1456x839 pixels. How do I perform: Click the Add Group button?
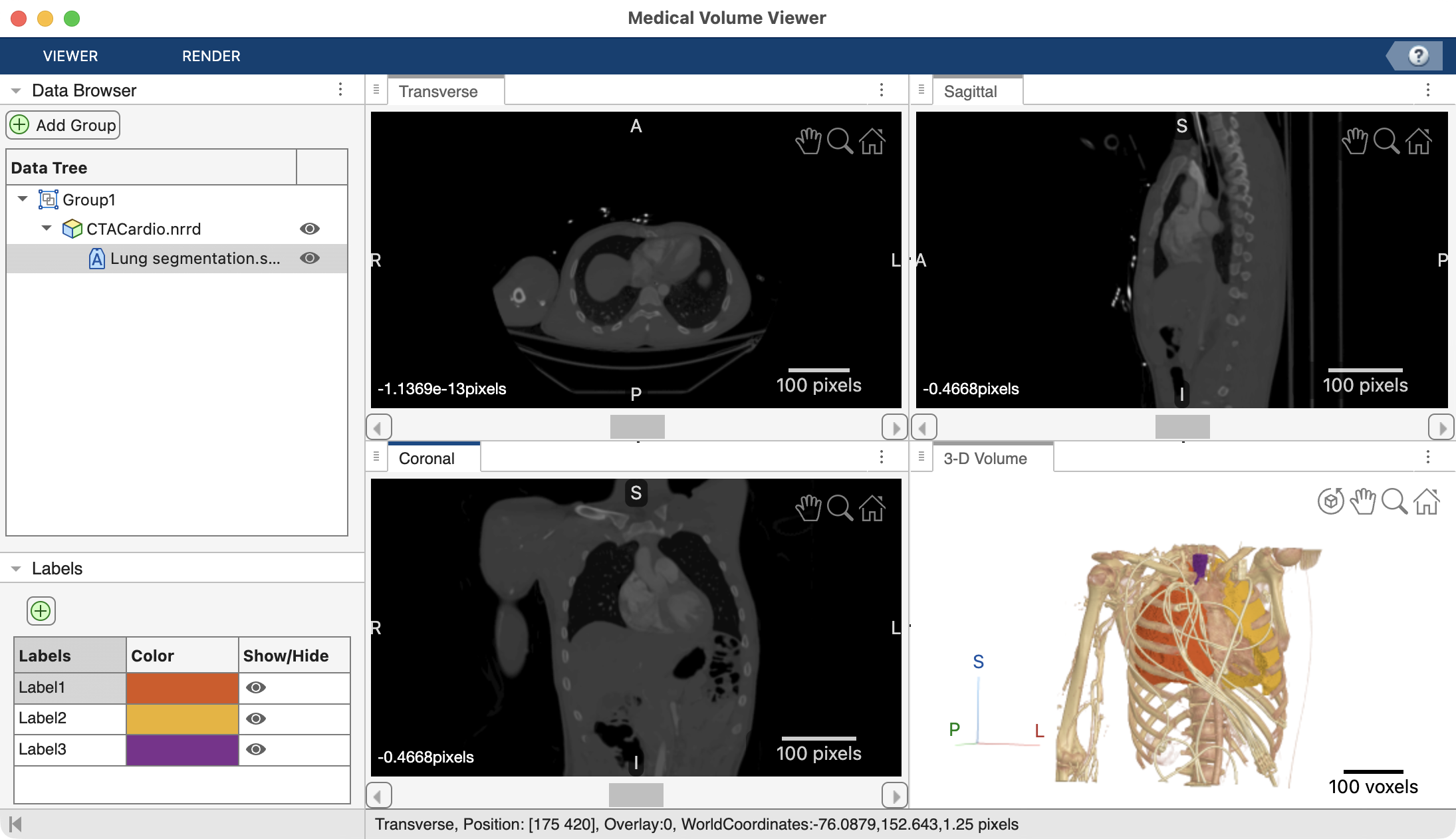(62, 124)
